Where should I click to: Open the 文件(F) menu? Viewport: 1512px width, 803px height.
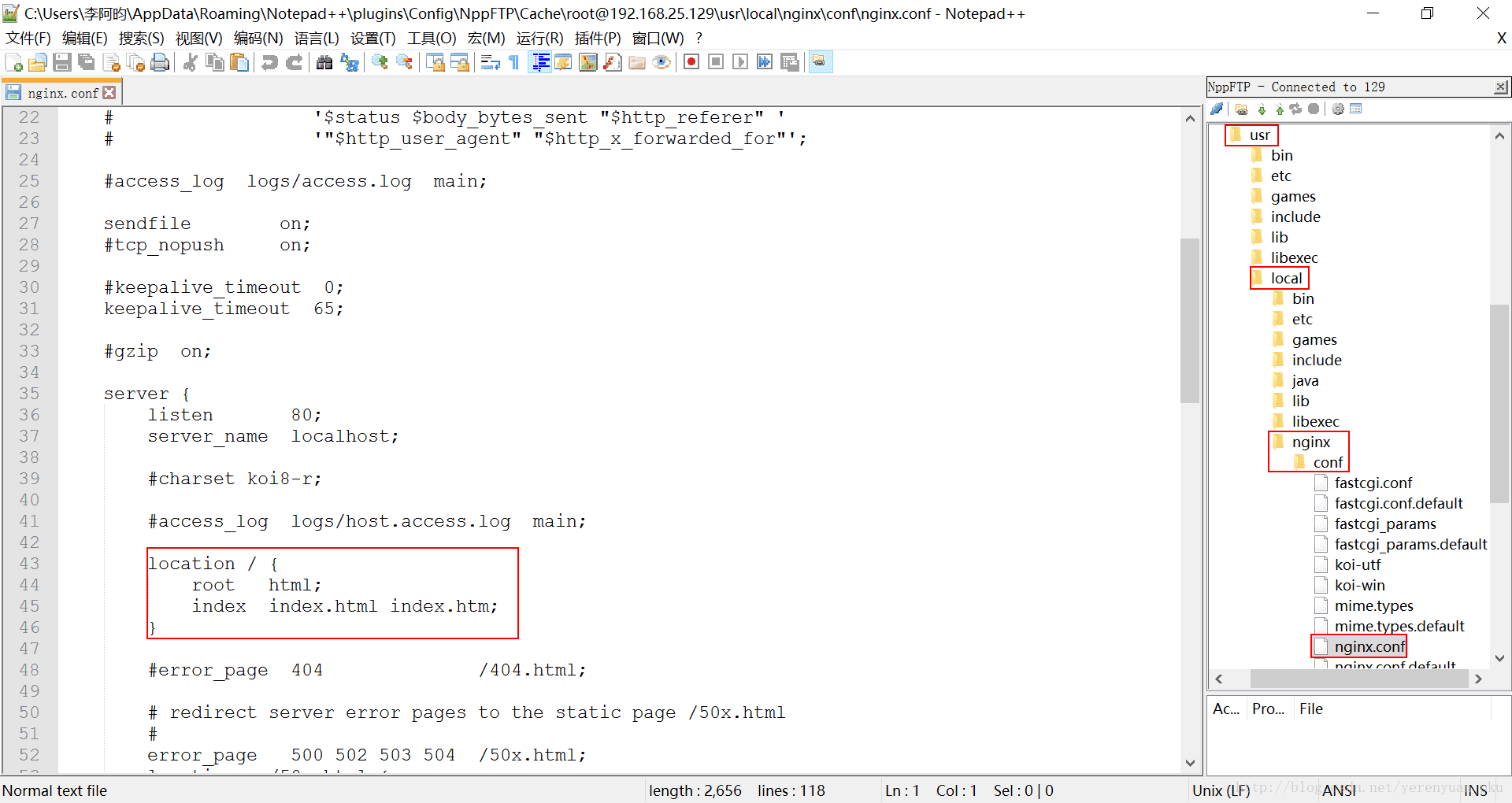pos(28,39)
